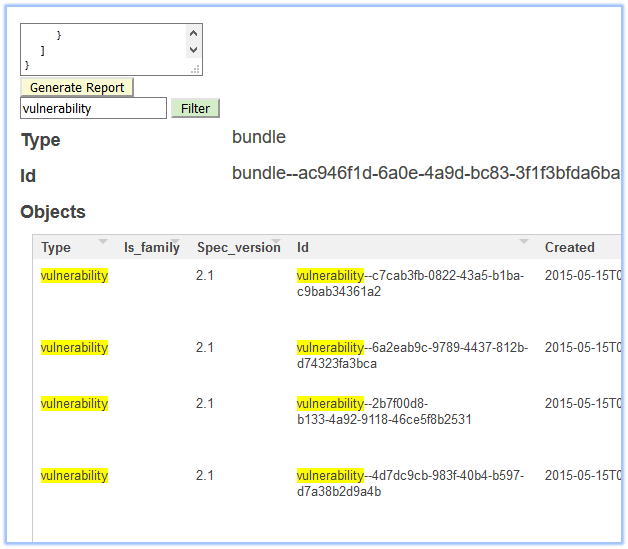Click inside the JSON input textarea
The height and width of the screenshot is (549, 628).
pos(104,50)
